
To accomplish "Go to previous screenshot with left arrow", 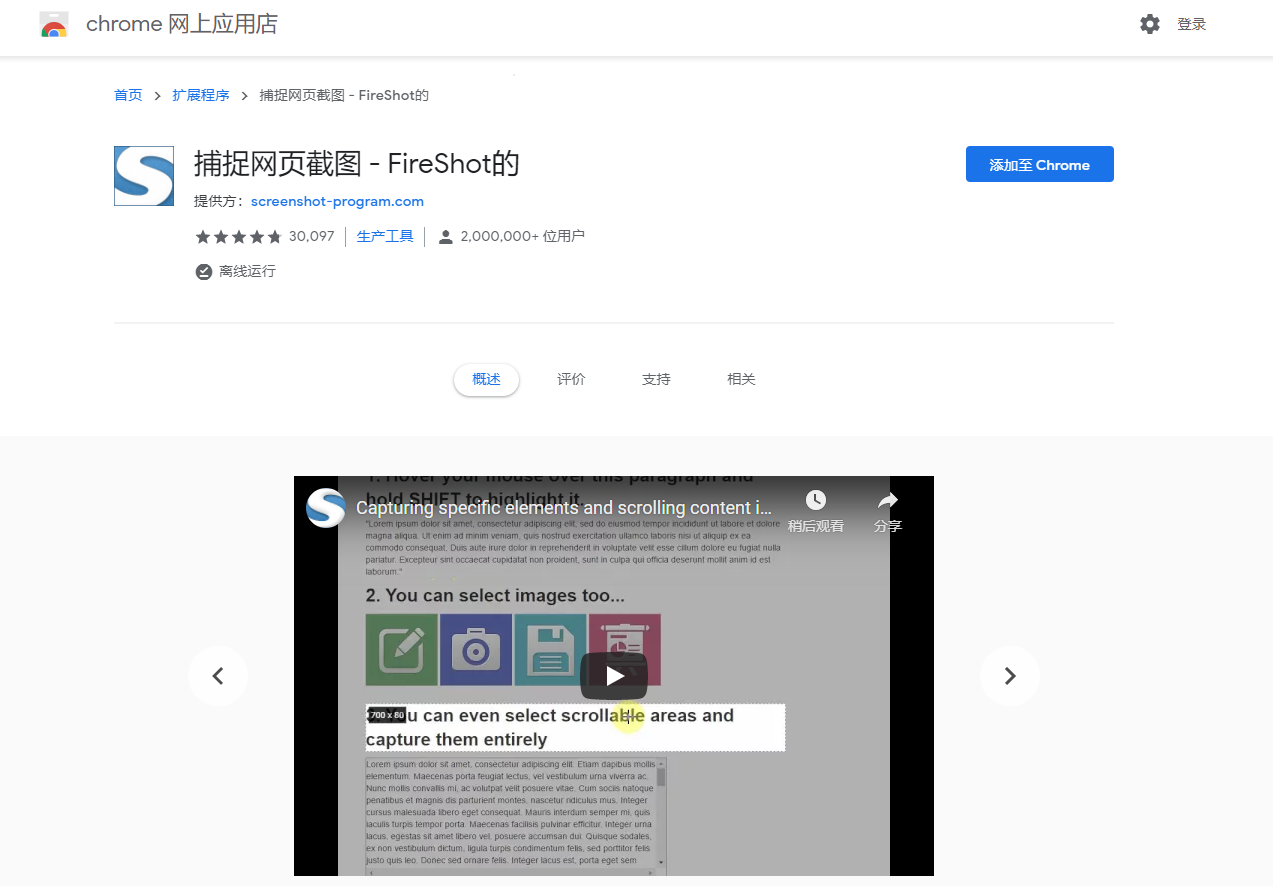I will 218,676.
